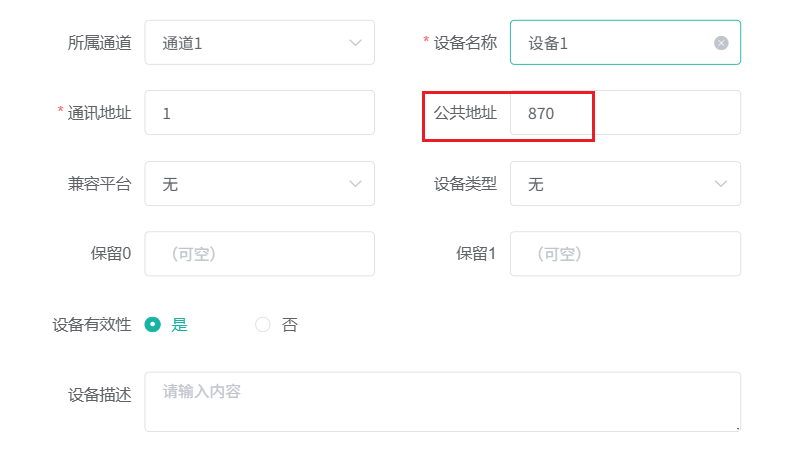Expand the 所属通道 dropdown arrow

tap(355, 43)
